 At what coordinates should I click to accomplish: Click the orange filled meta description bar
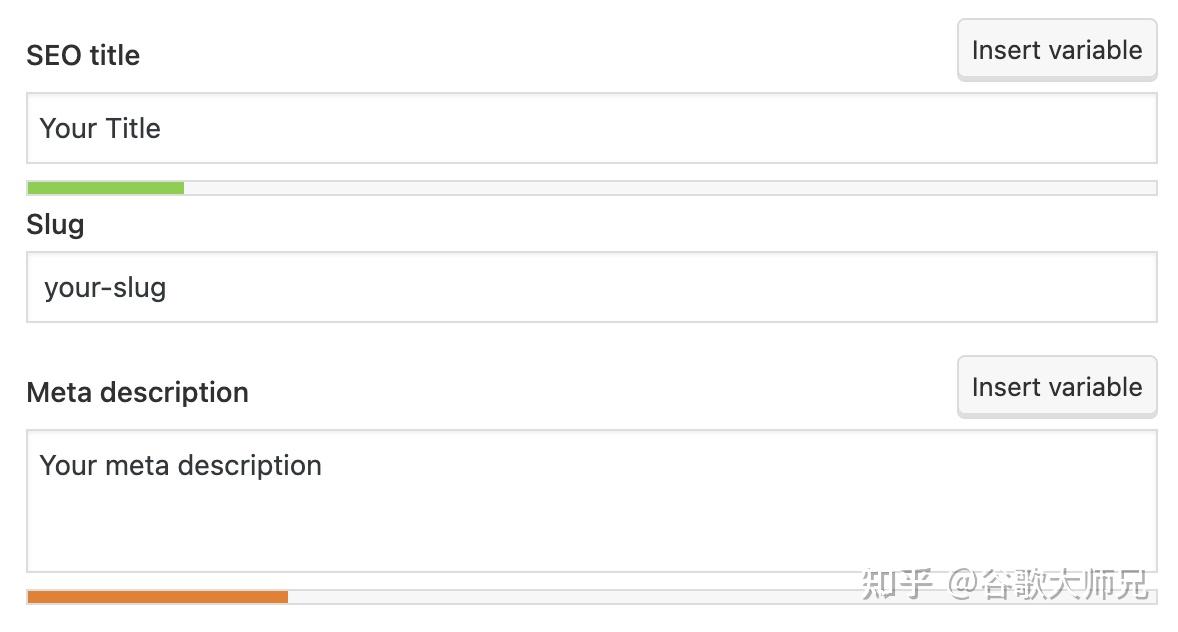click(x=157, y=597)
